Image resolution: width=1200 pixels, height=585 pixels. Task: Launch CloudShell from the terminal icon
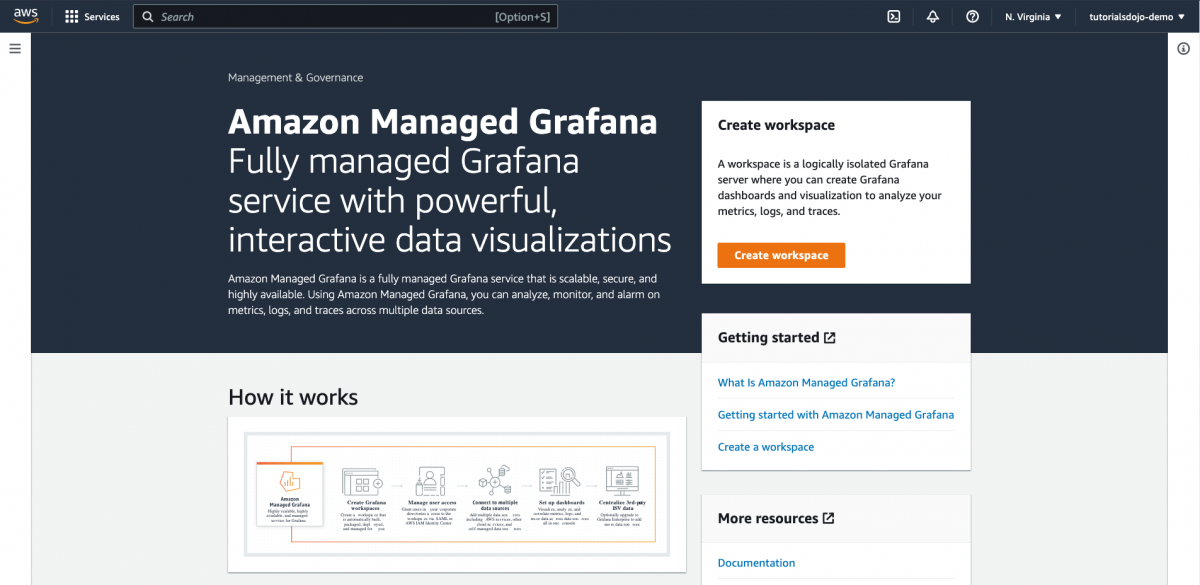[x=893, y=16]
